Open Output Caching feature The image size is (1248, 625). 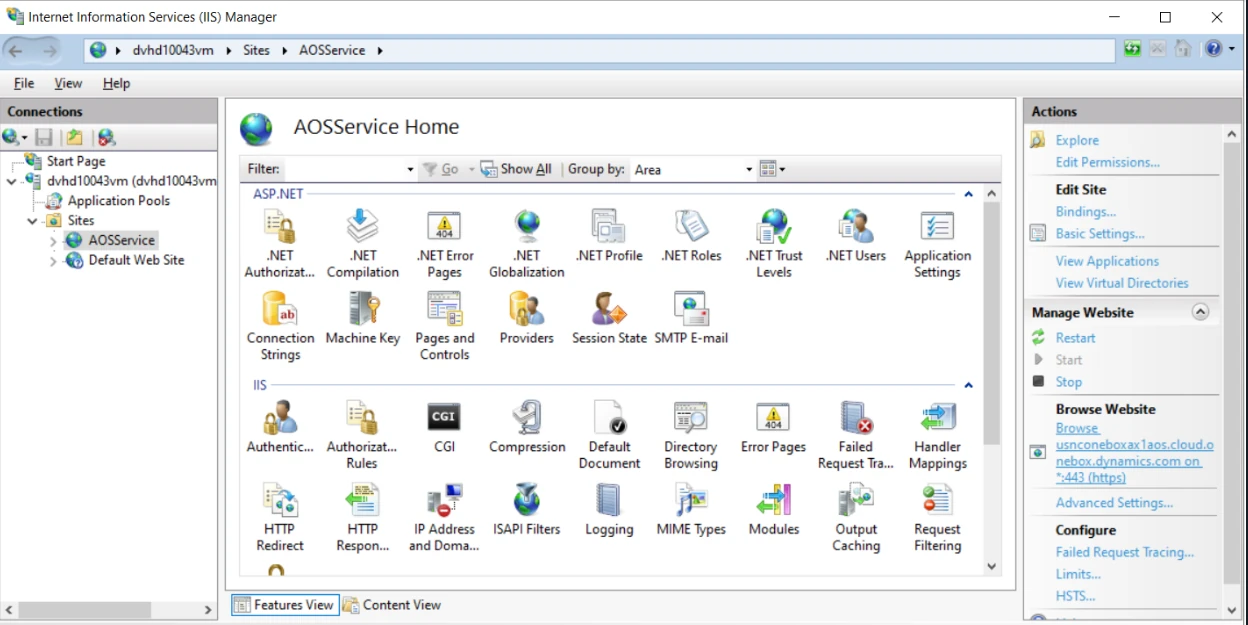pos(856,518)
